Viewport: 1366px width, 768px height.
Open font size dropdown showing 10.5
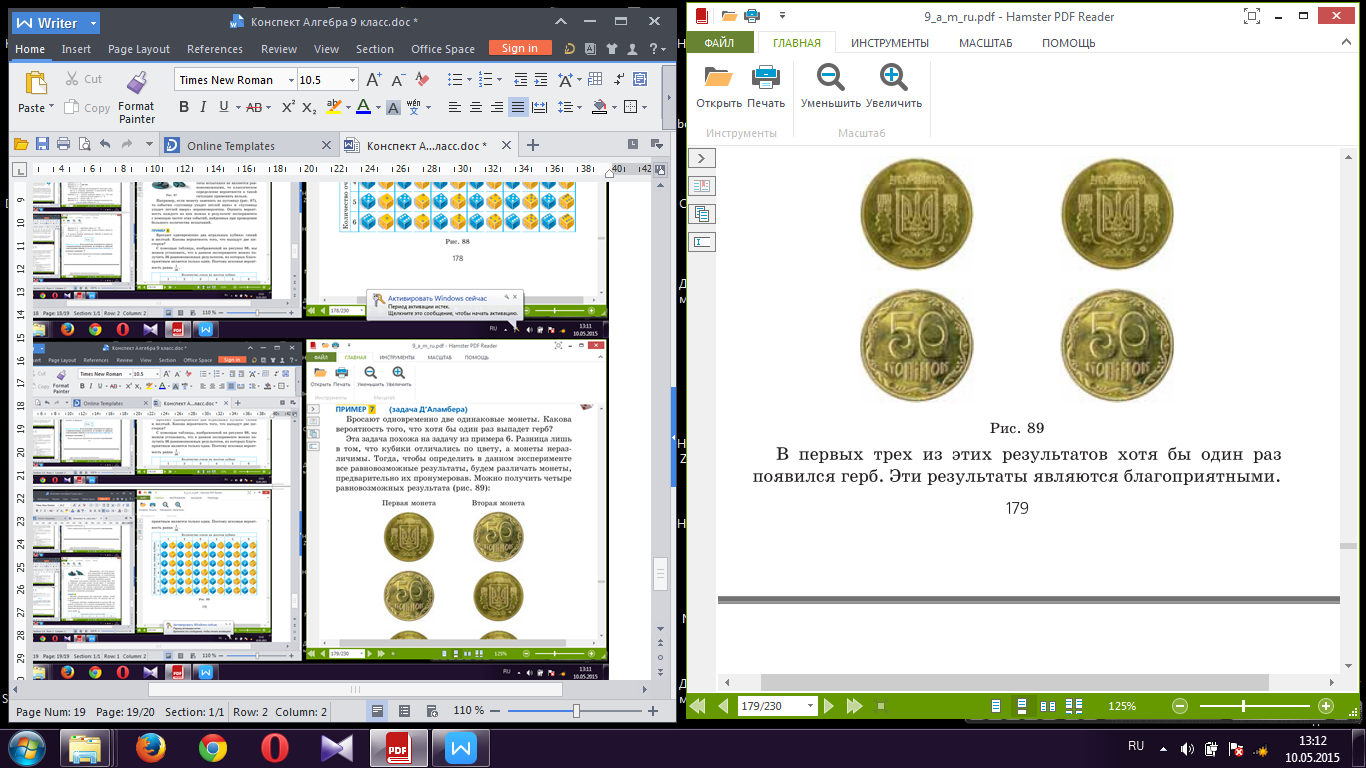click(x=352, y=80)
